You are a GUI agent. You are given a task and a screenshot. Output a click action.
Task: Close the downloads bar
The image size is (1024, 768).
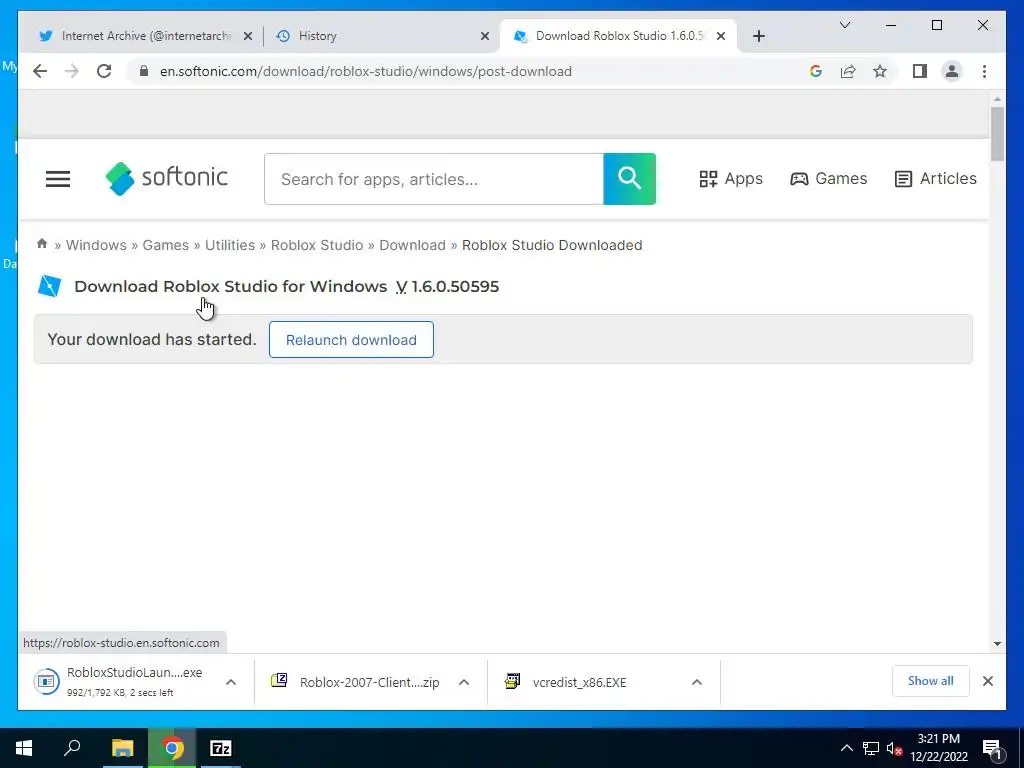(988, 681)
